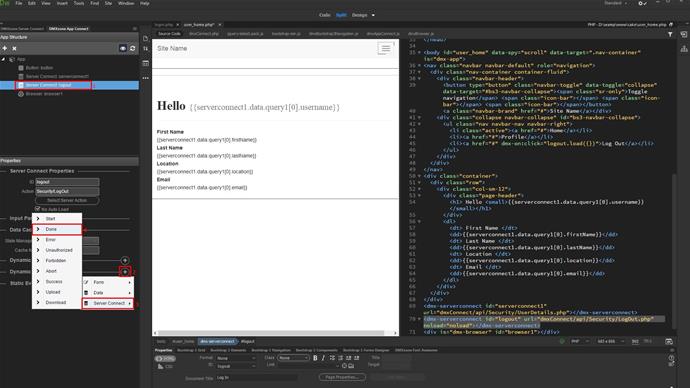Expand the Abort event submenu
690x388 pixels.
click(57, 271)
